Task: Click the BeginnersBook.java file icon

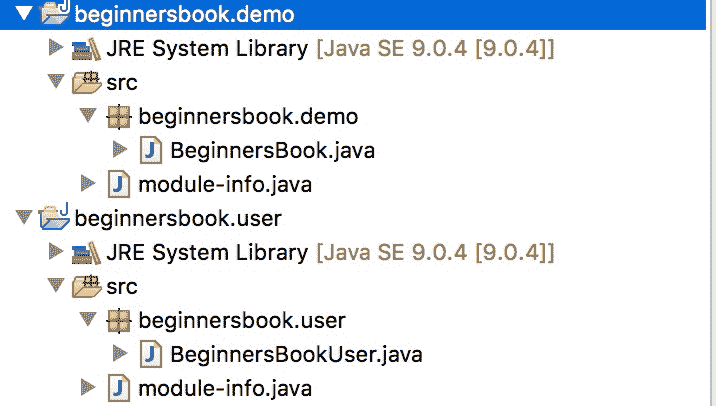Action: click(150, 150)
